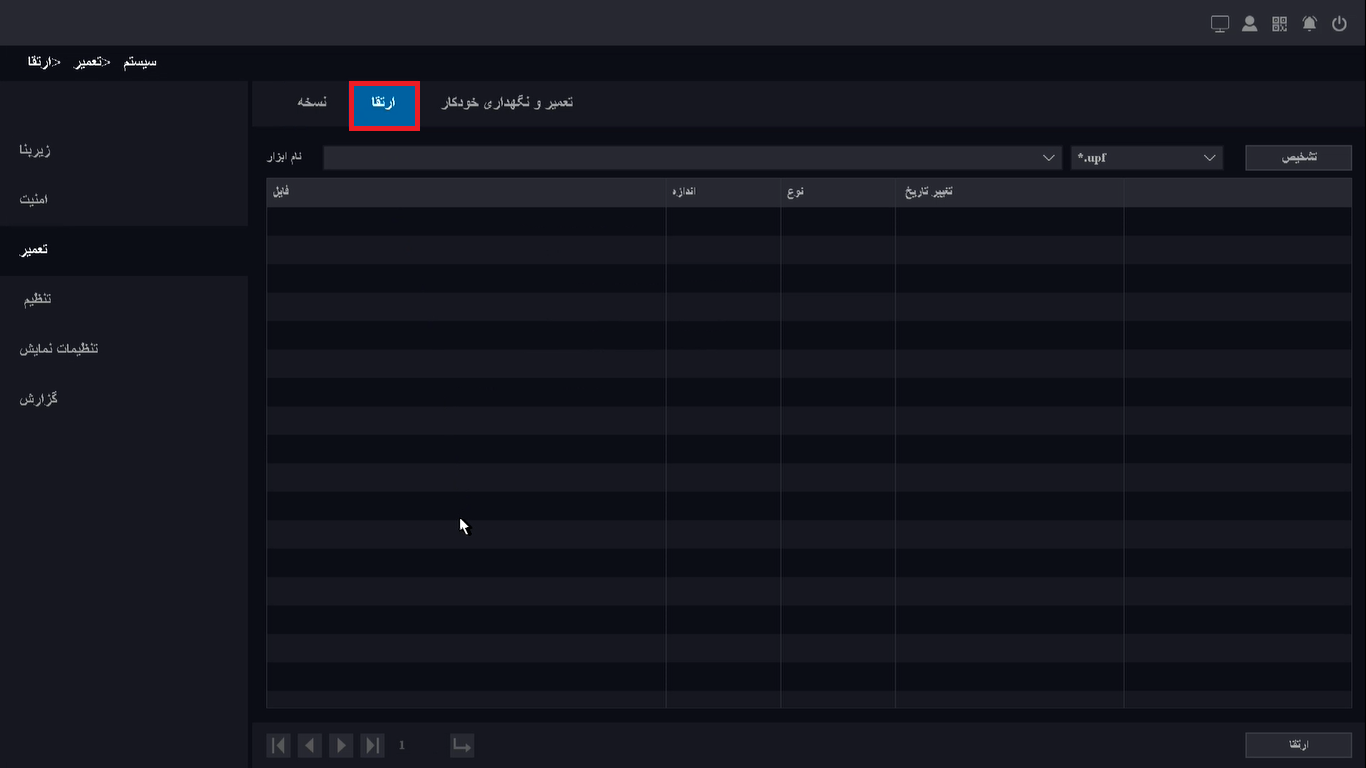The image size is (1366, 768).
Task: Go to first page in pagination
Action: (x=279, y=745)
